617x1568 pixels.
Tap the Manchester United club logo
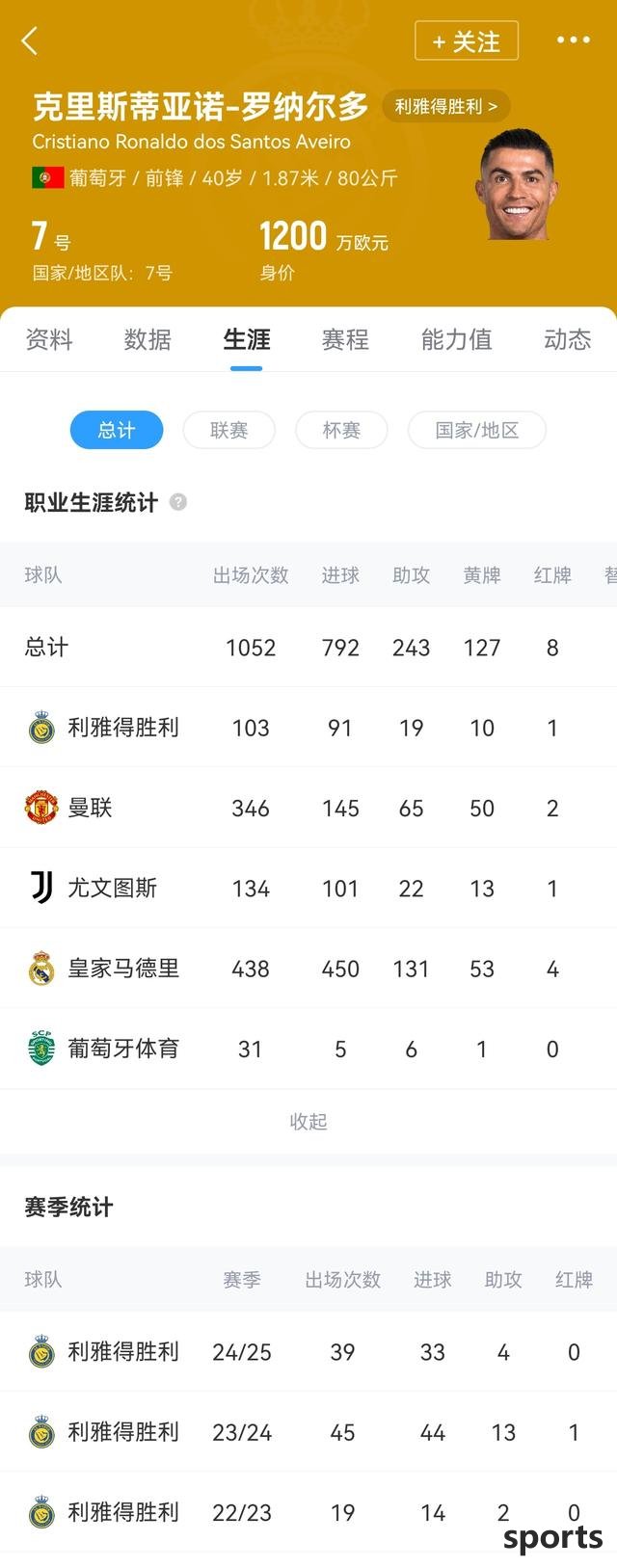click(x=41, y=808)
